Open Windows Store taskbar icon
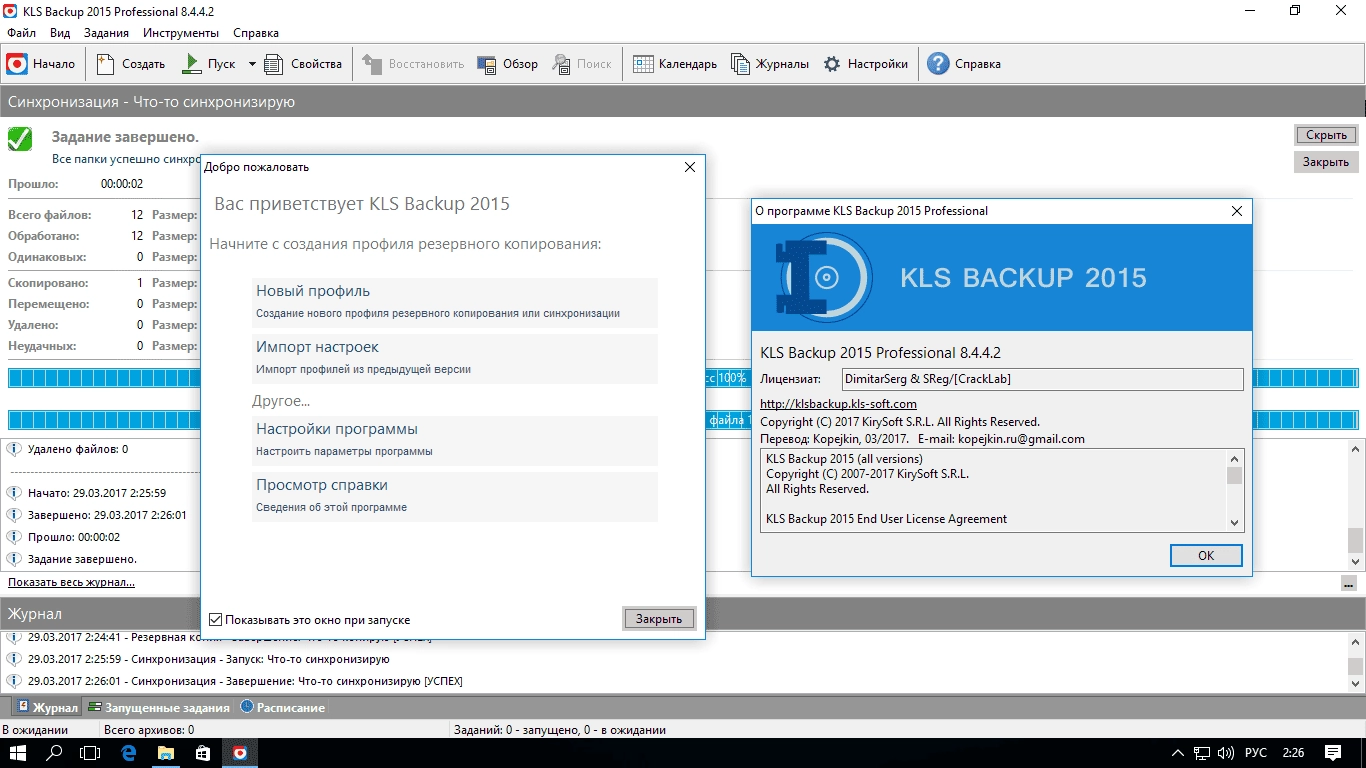 tap(202, 752)
